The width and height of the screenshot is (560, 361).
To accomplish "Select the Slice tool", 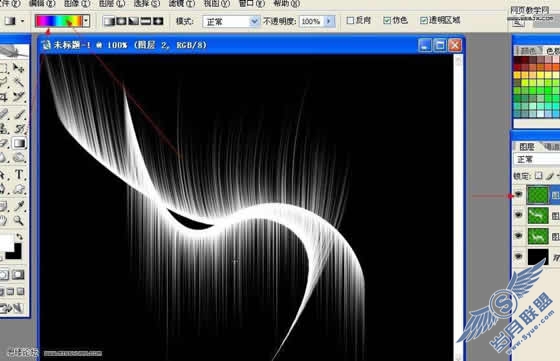I will (19, 97).
